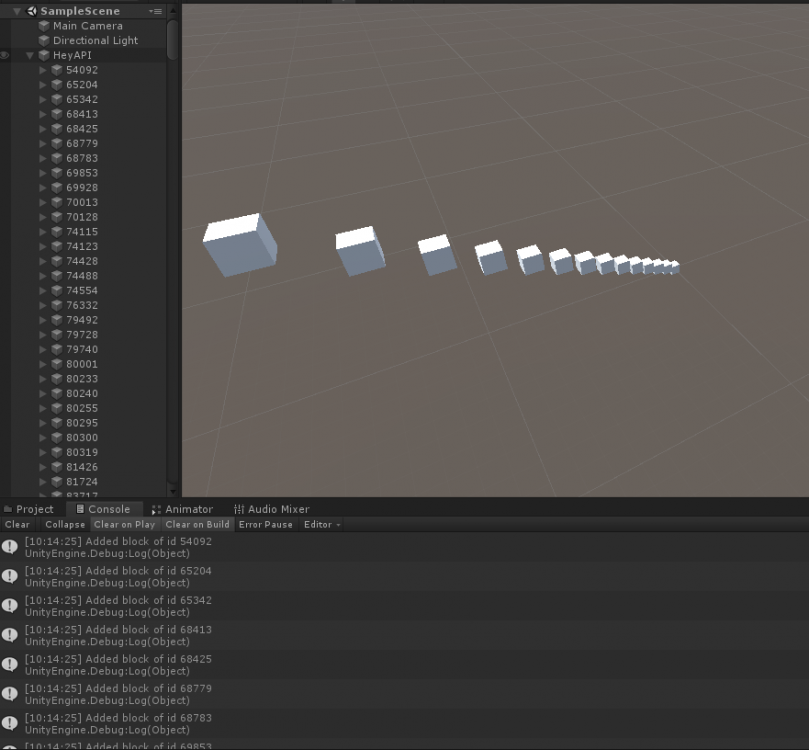Expand the 54092 object in the hierarchy
Viewport: 809px width, 750px height.
point(43,70)
